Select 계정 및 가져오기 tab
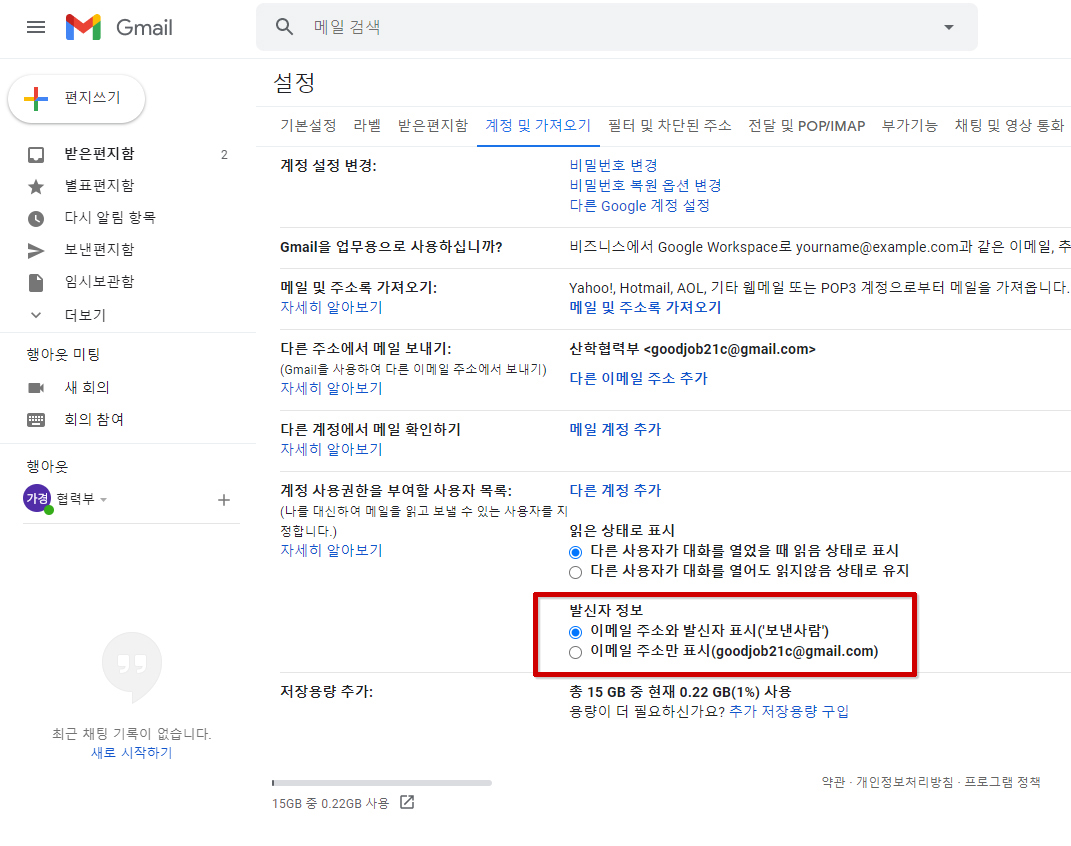 (x=538, y=126)
